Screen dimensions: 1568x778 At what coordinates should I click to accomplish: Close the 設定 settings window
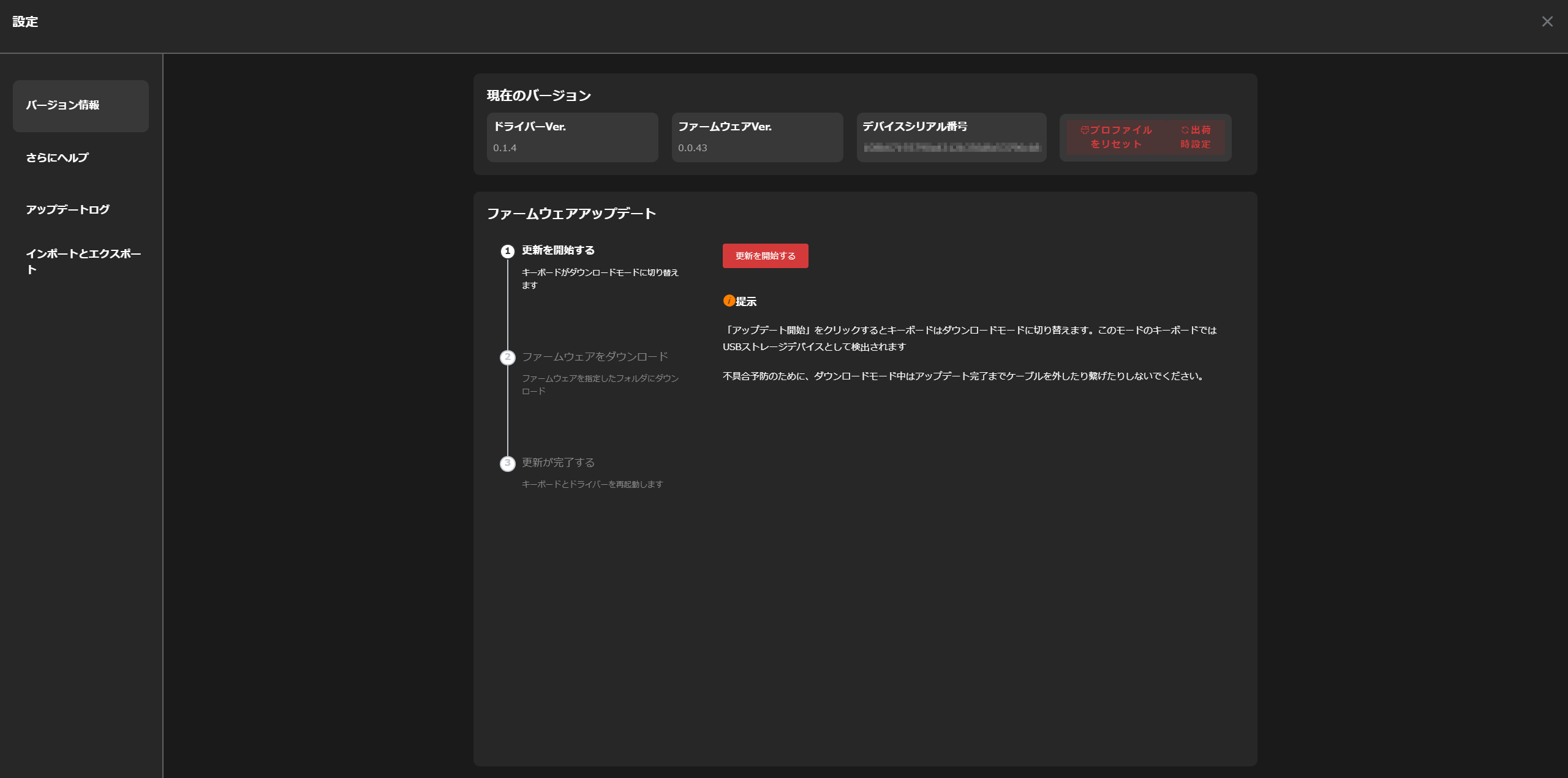point(1547,22)
